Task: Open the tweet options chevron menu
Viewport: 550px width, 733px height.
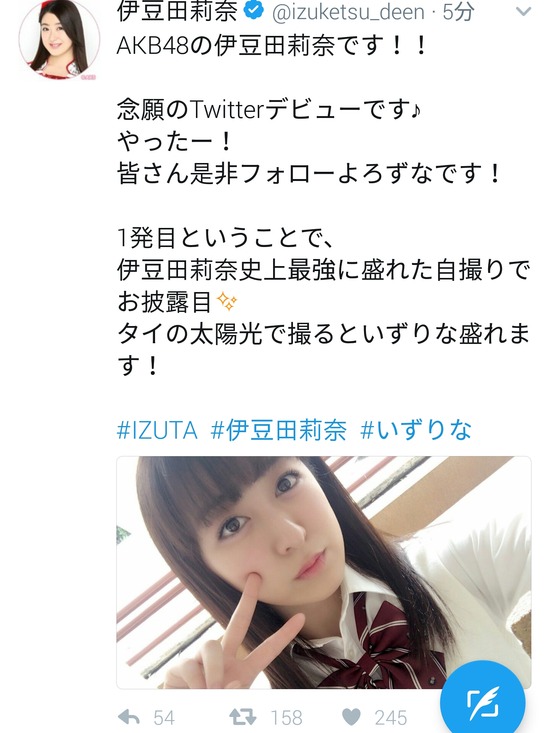Action: click(x=523, y=11)
